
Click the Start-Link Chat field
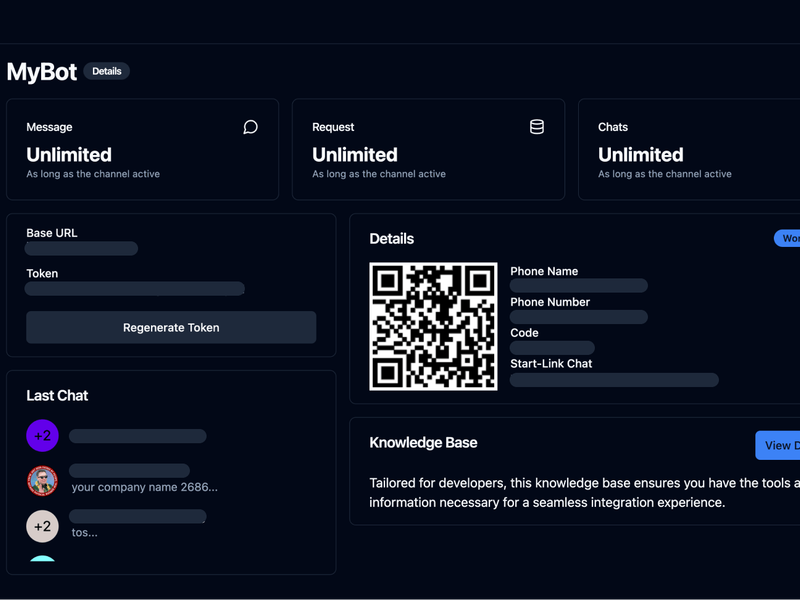pyautogui.click(x=614, y=380)
